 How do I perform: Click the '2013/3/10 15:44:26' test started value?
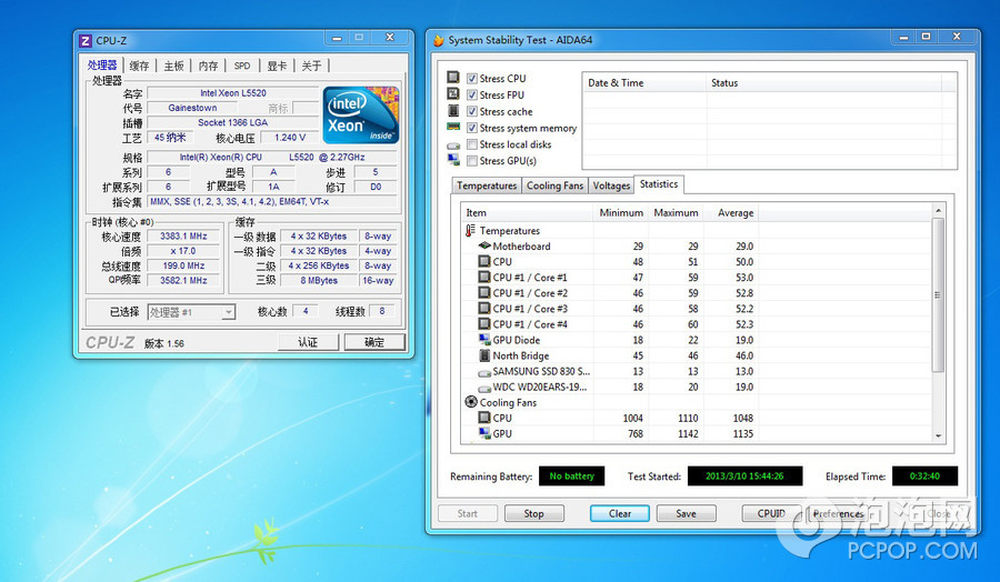(745, 476)
